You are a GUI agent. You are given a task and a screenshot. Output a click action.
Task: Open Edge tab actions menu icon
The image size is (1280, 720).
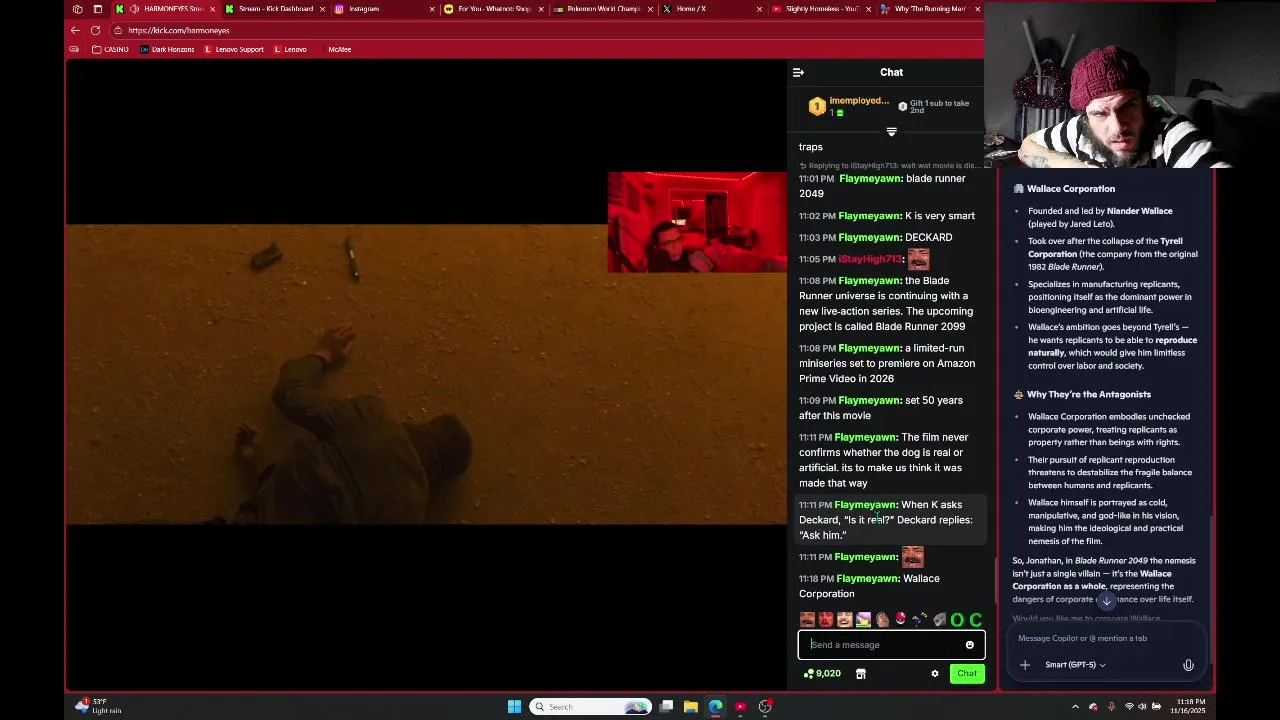97,9
